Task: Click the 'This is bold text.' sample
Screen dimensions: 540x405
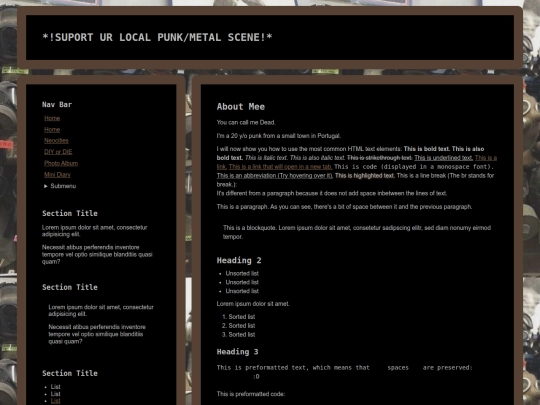Action: point(427,149)
